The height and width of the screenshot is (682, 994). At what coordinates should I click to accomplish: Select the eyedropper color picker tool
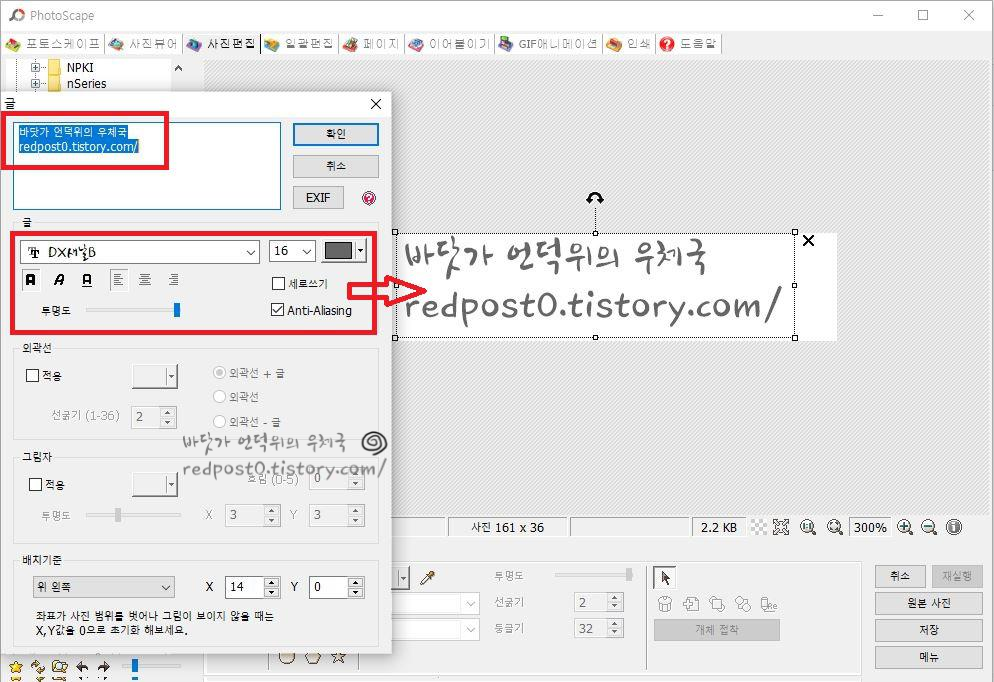click(428, 577)
